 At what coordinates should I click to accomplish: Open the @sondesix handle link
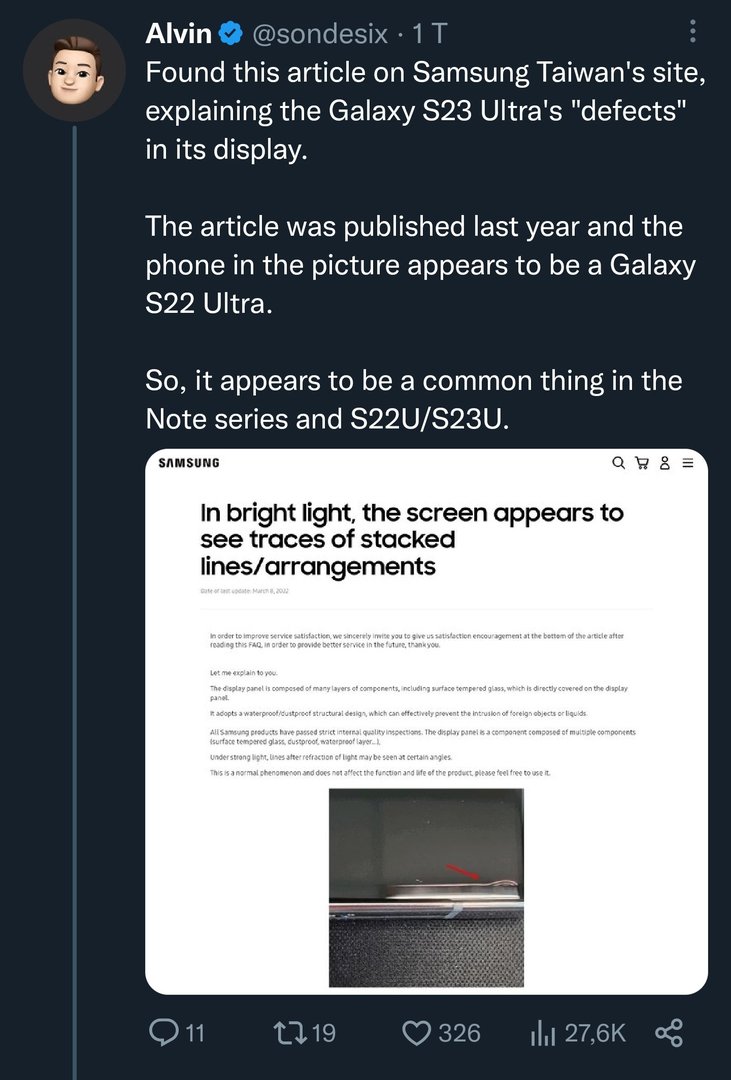point(320,33)
